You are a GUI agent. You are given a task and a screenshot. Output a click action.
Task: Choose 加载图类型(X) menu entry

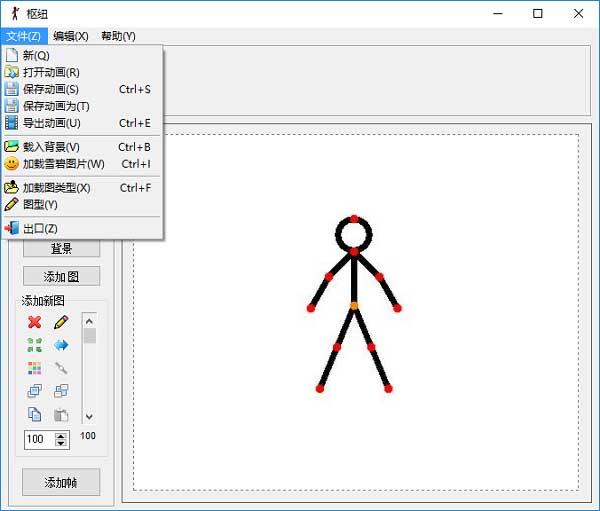coord(82,188)
